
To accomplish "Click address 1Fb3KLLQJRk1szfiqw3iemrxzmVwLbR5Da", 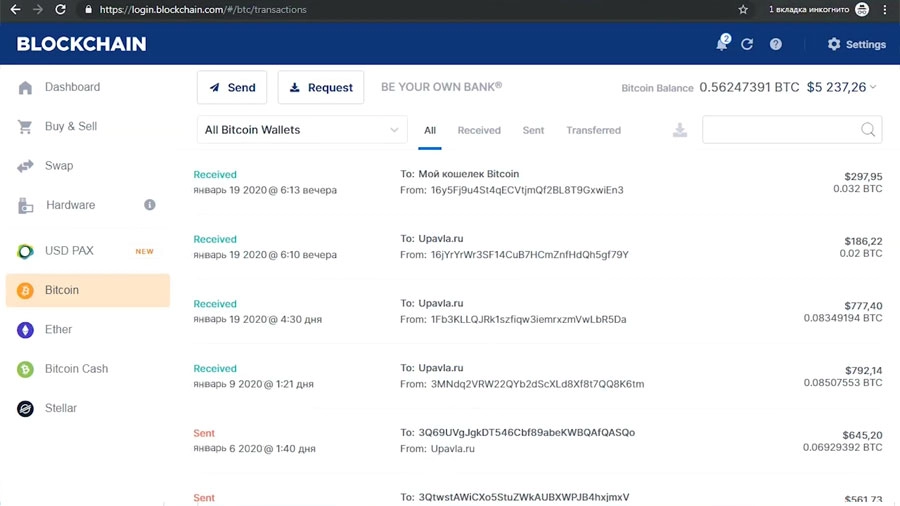I will 529,320.
